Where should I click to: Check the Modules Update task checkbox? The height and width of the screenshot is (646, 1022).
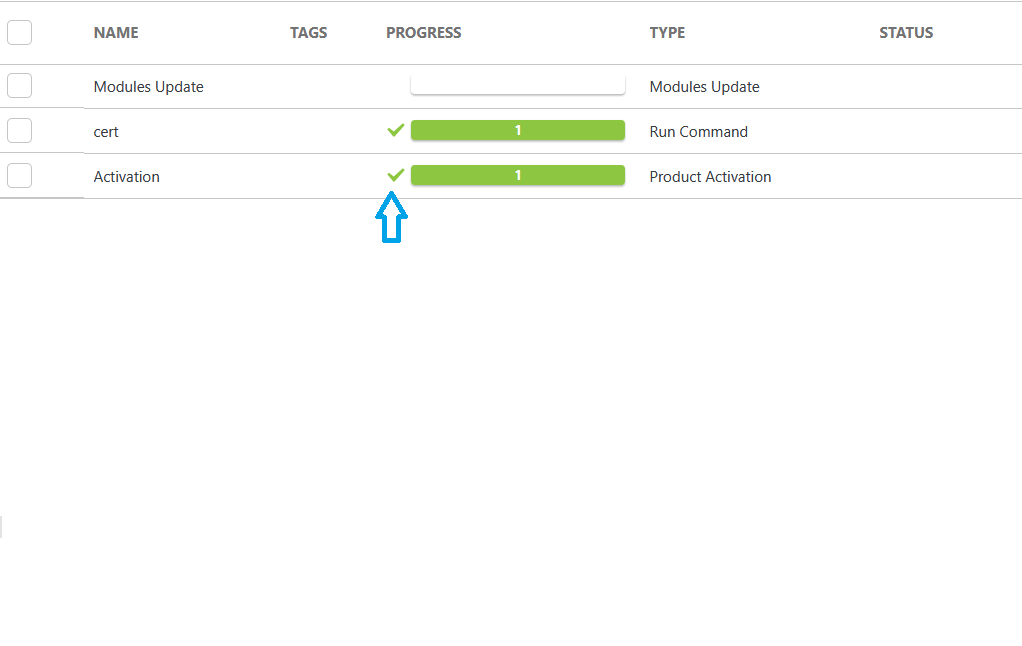pyautogui.click(x=19, y=86)
